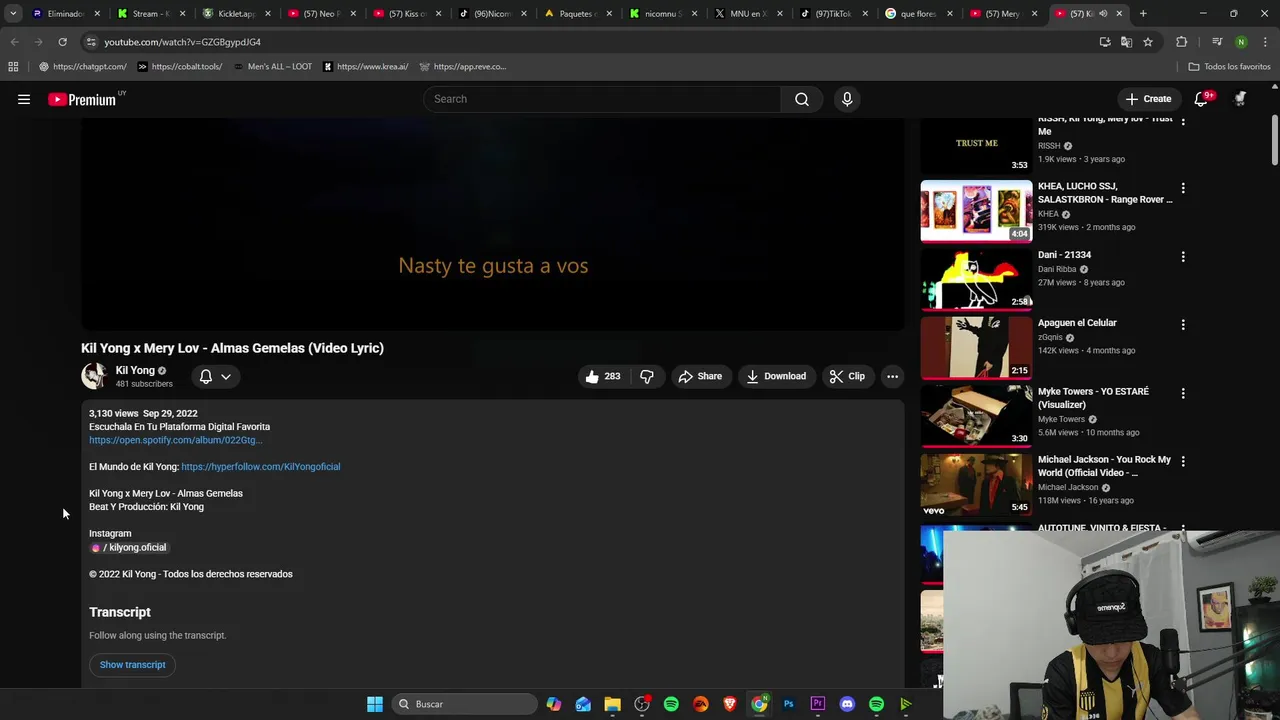Image resolution: width=1280 pixels, height=720 pixels.
Task: Click the translate page icon
Action: (1126, 42)
